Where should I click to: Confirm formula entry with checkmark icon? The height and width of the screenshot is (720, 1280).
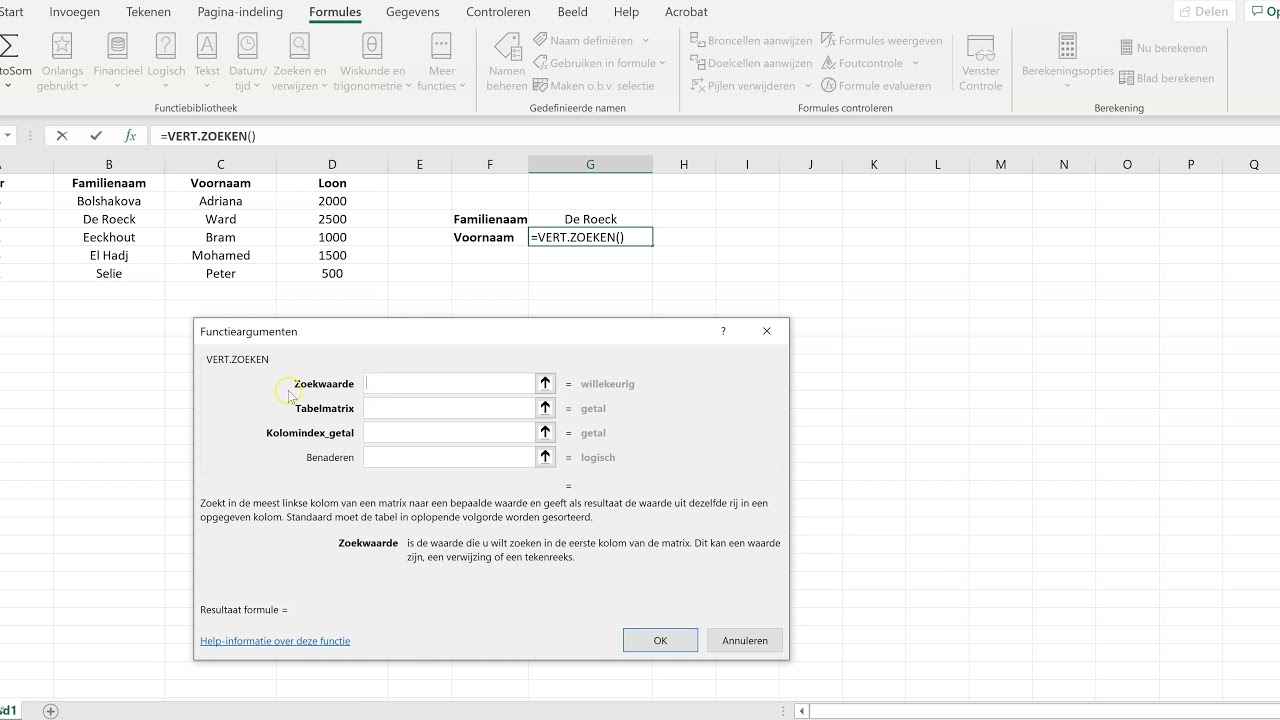coord(96,136)
